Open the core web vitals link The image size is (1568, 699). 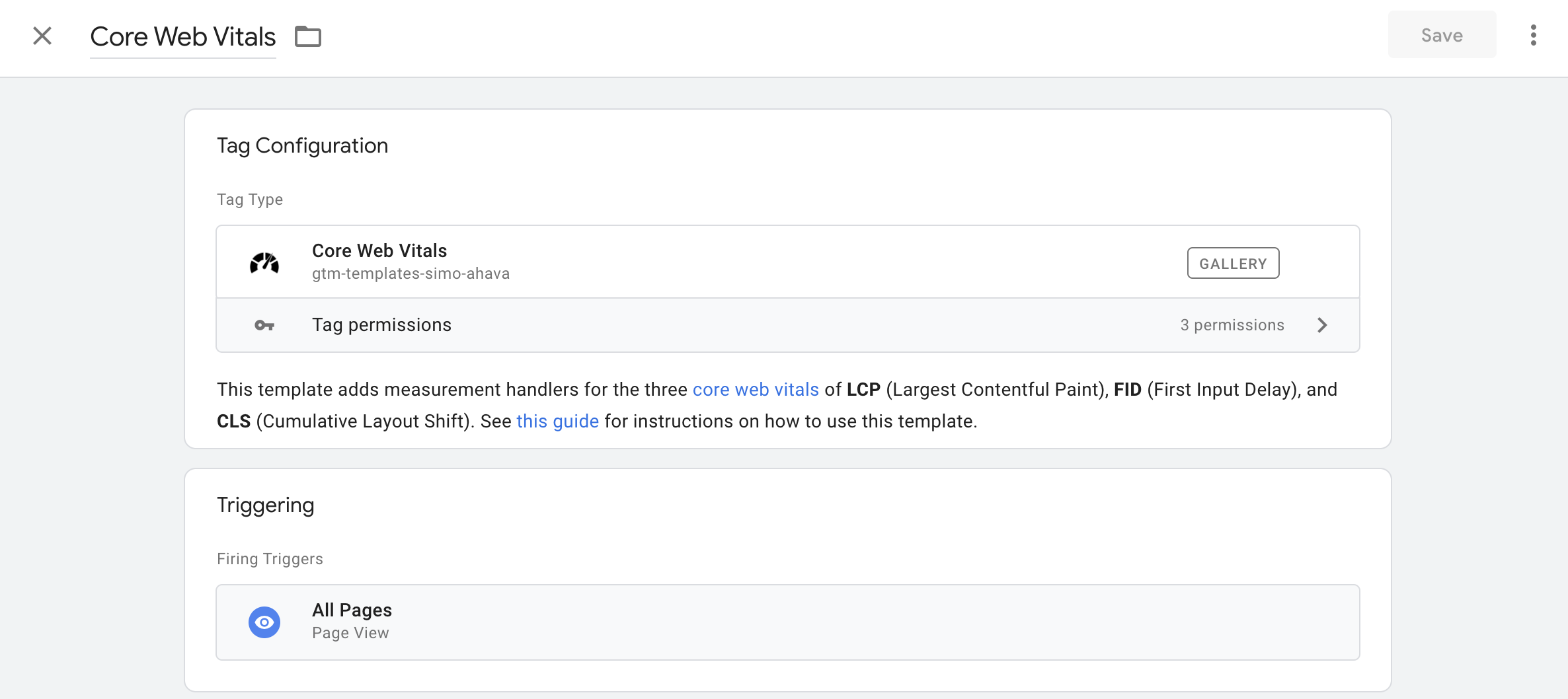click(756, 389)
